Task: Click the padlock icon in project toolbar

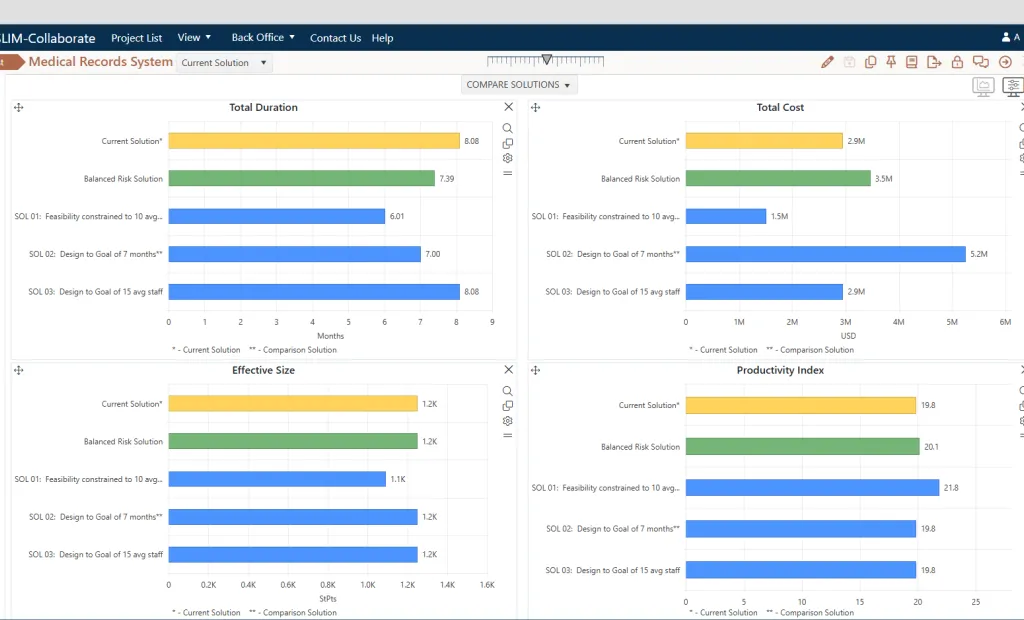Action: coord(957,62)
